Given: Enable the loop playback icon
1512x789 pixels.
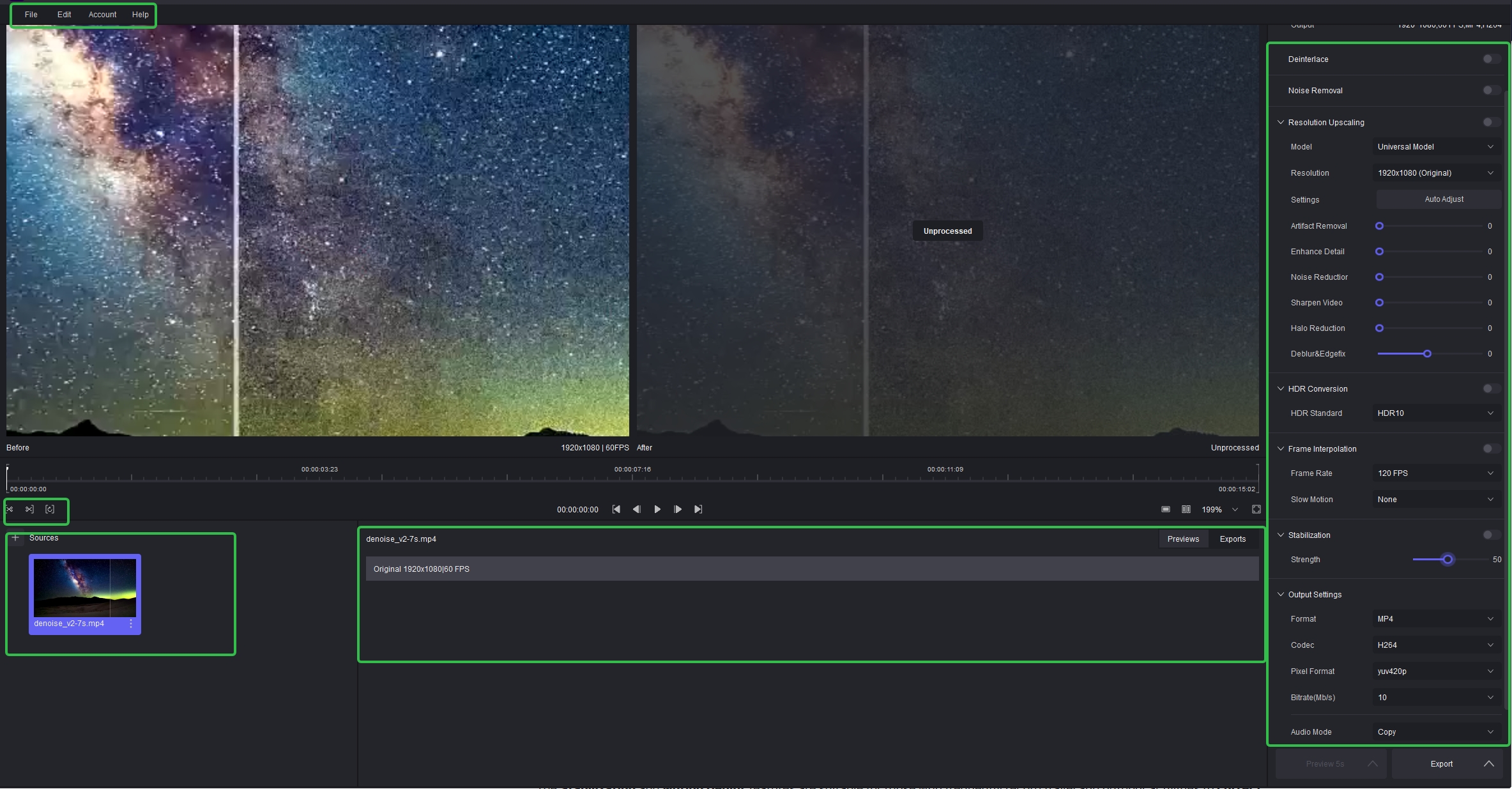Looking at the screenshot, I should 50,509.
